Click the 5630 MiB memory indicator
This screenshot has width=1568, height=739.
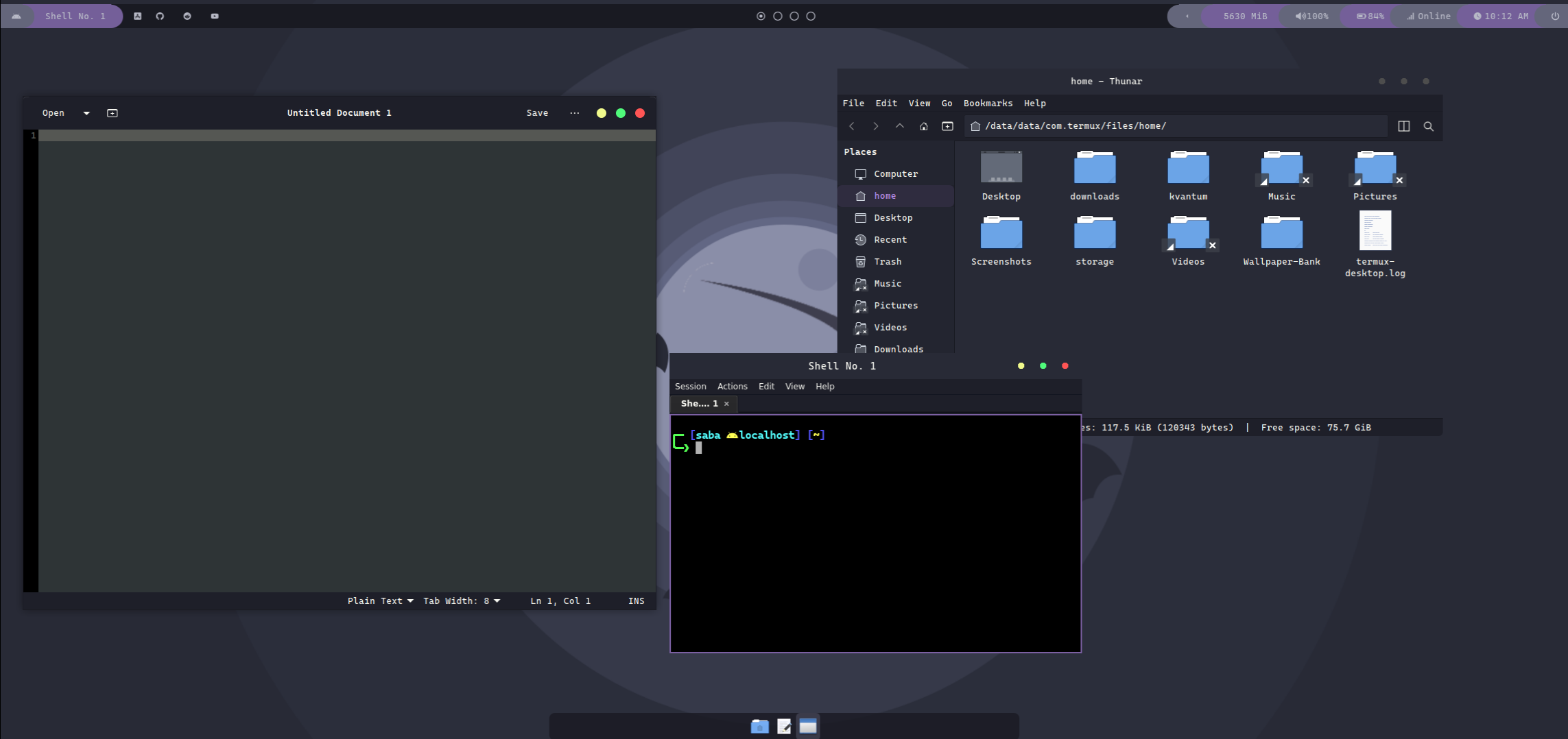pyautogui.click(x=1245, y=16)
